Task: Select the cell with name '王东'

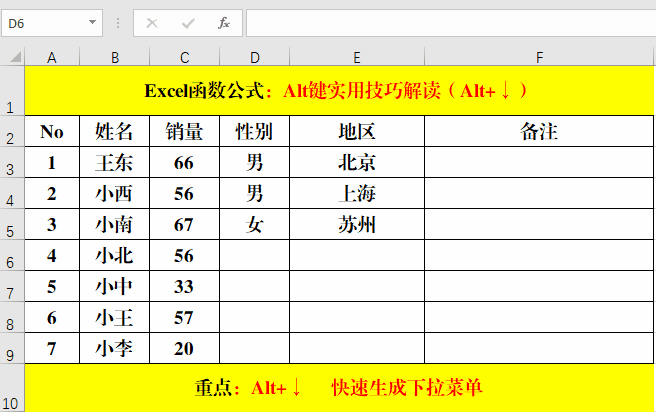Action: coord(115,162)
